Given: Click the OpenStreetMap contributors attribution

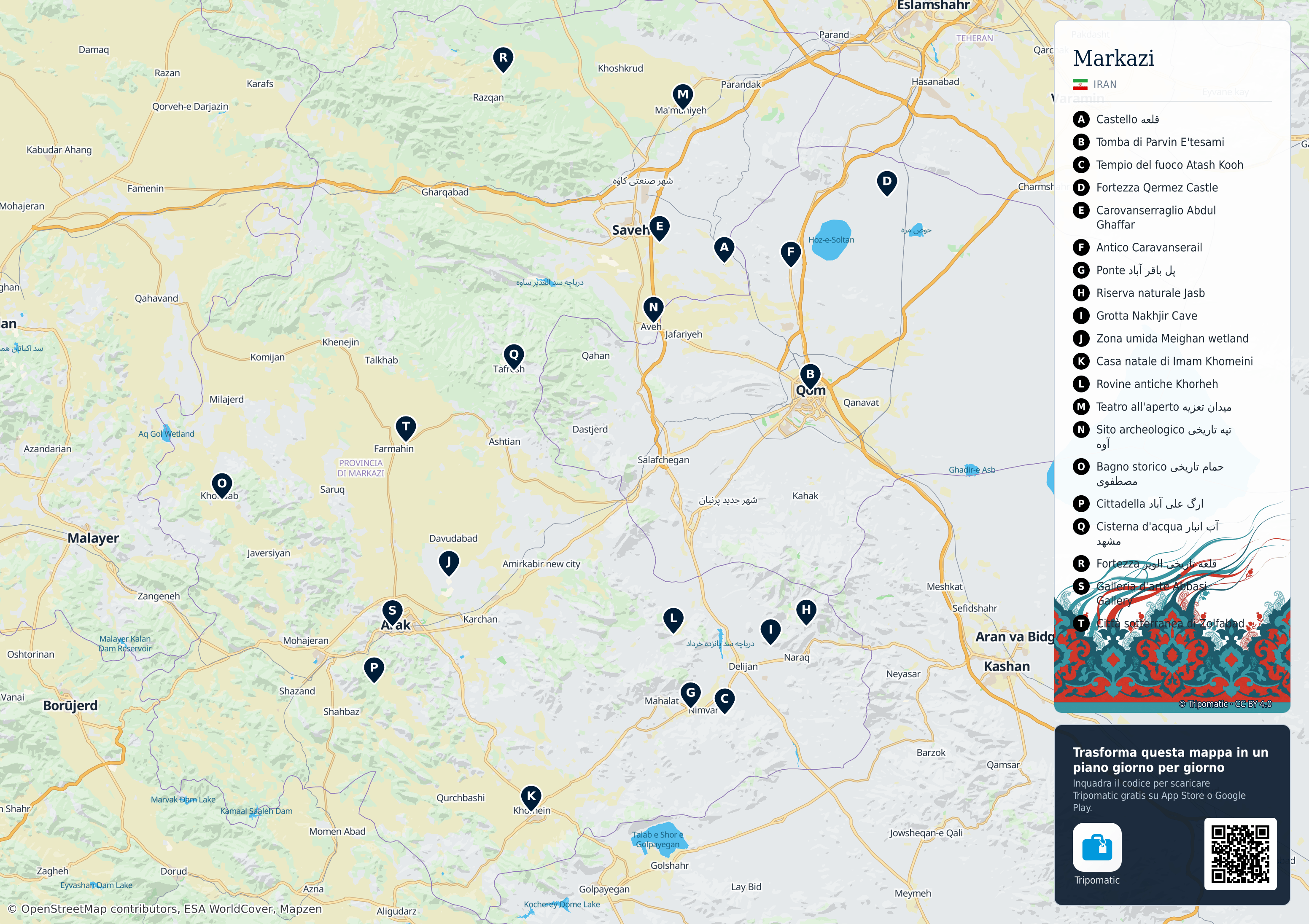Looking at the screenshot, I should pyautogui.click(x=165, y=908).
